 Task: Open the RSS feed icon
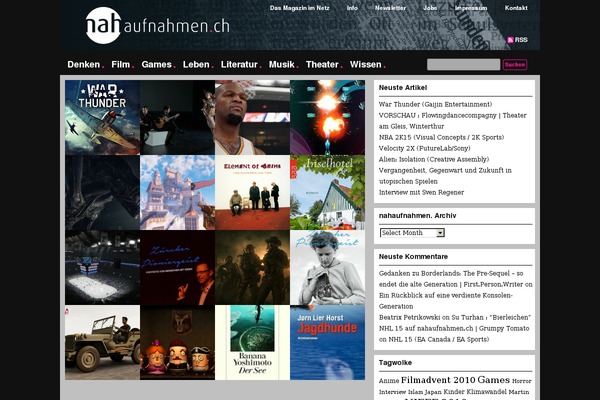[510, 40]
